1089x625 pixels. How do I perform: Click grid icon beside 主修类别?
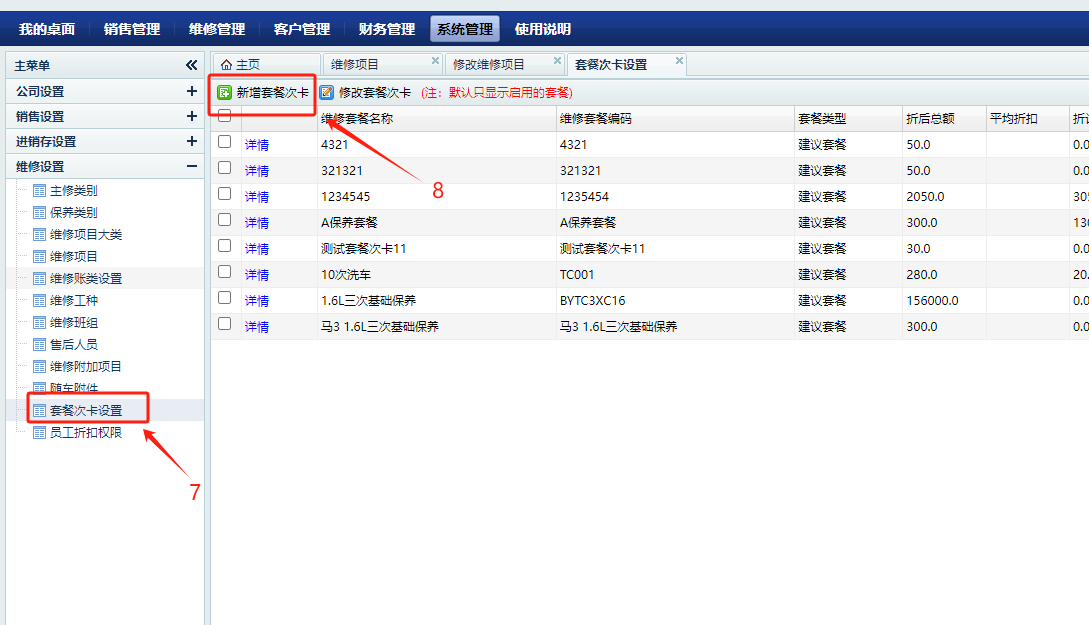(40, 191)
